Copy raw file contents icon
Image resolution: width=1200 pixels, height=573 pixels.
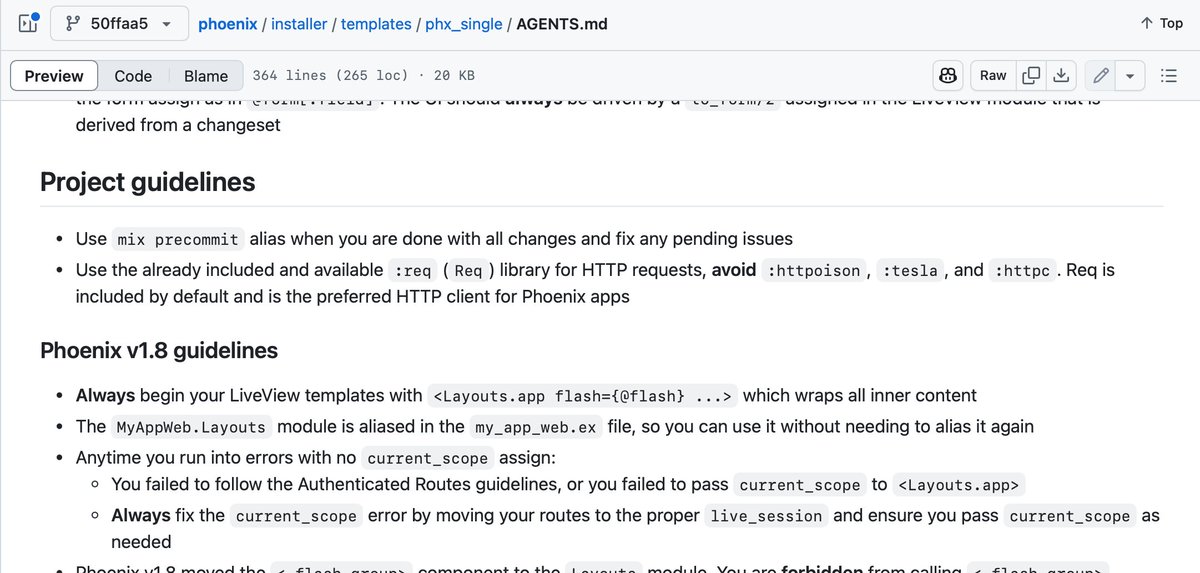(x=1031, y=75)
